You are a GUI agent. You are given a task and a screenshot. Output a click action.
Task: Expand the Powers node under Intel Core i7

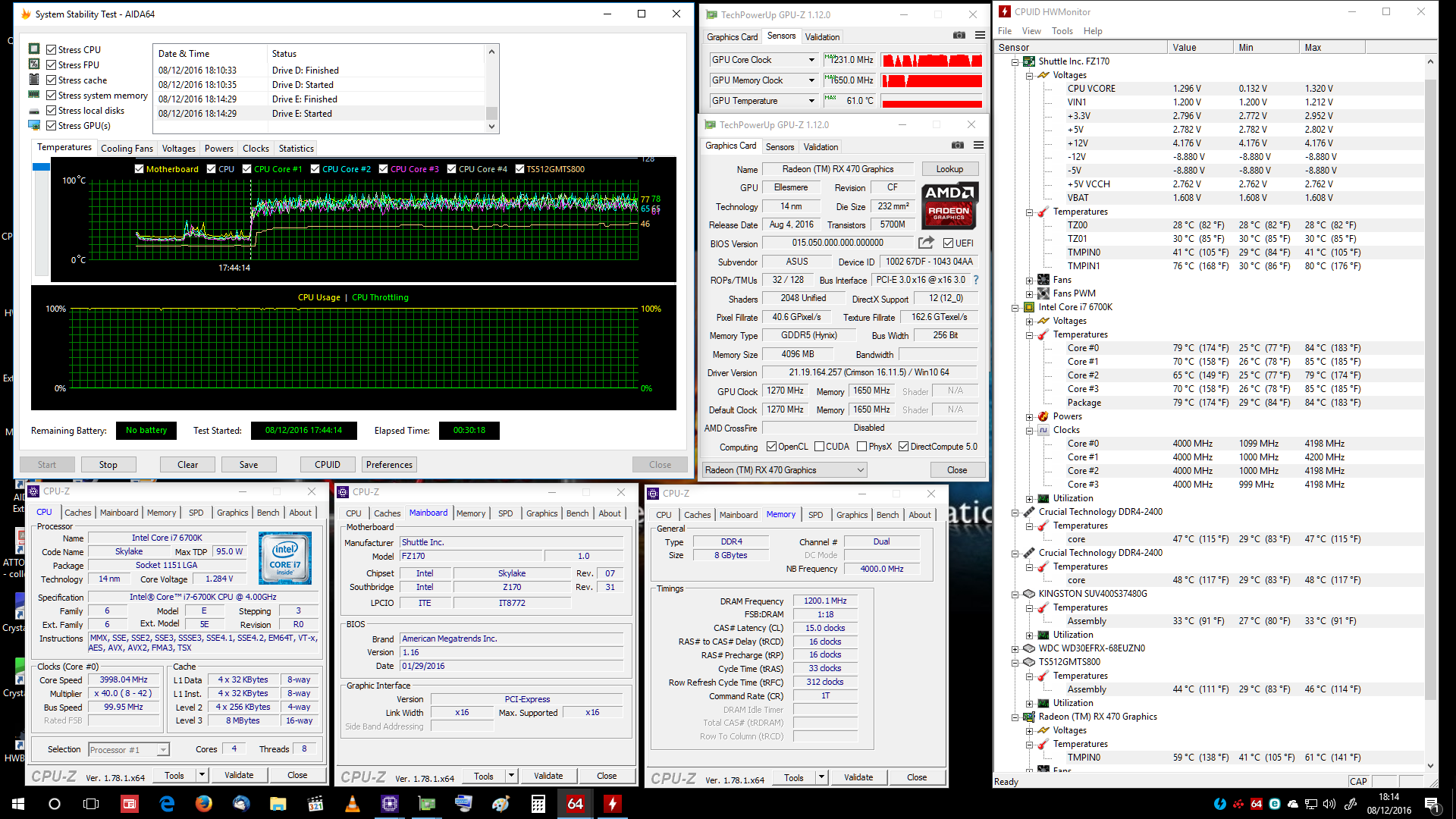point(1029,417)
